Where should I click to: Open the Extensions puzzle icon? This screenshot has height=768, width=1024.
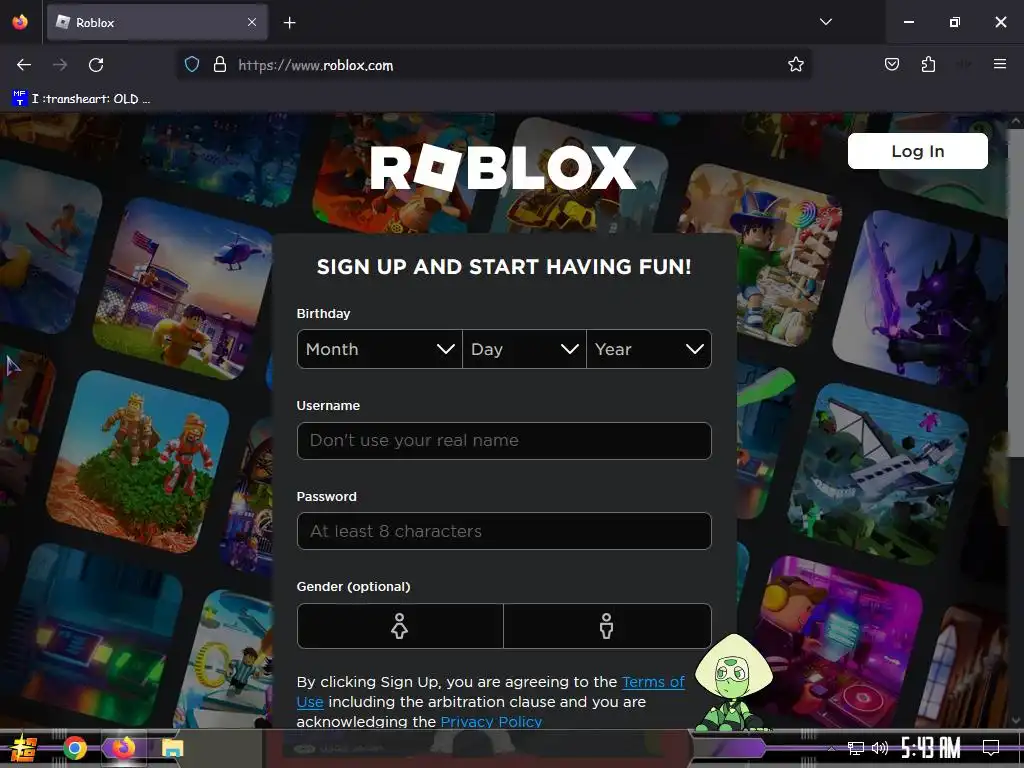click(x=928, y=65)
